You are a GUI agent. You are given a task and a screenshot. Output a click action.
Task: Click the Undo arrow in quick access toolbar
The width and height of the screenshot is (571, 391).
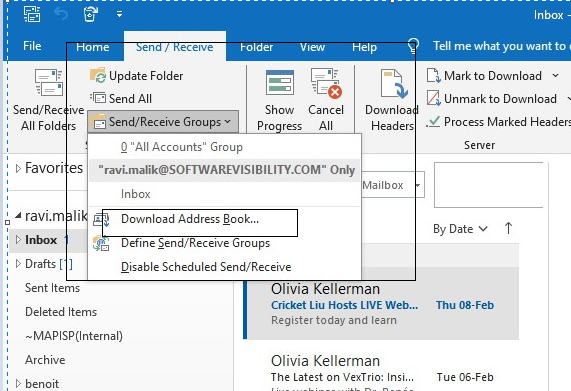[x=61, y=14]
